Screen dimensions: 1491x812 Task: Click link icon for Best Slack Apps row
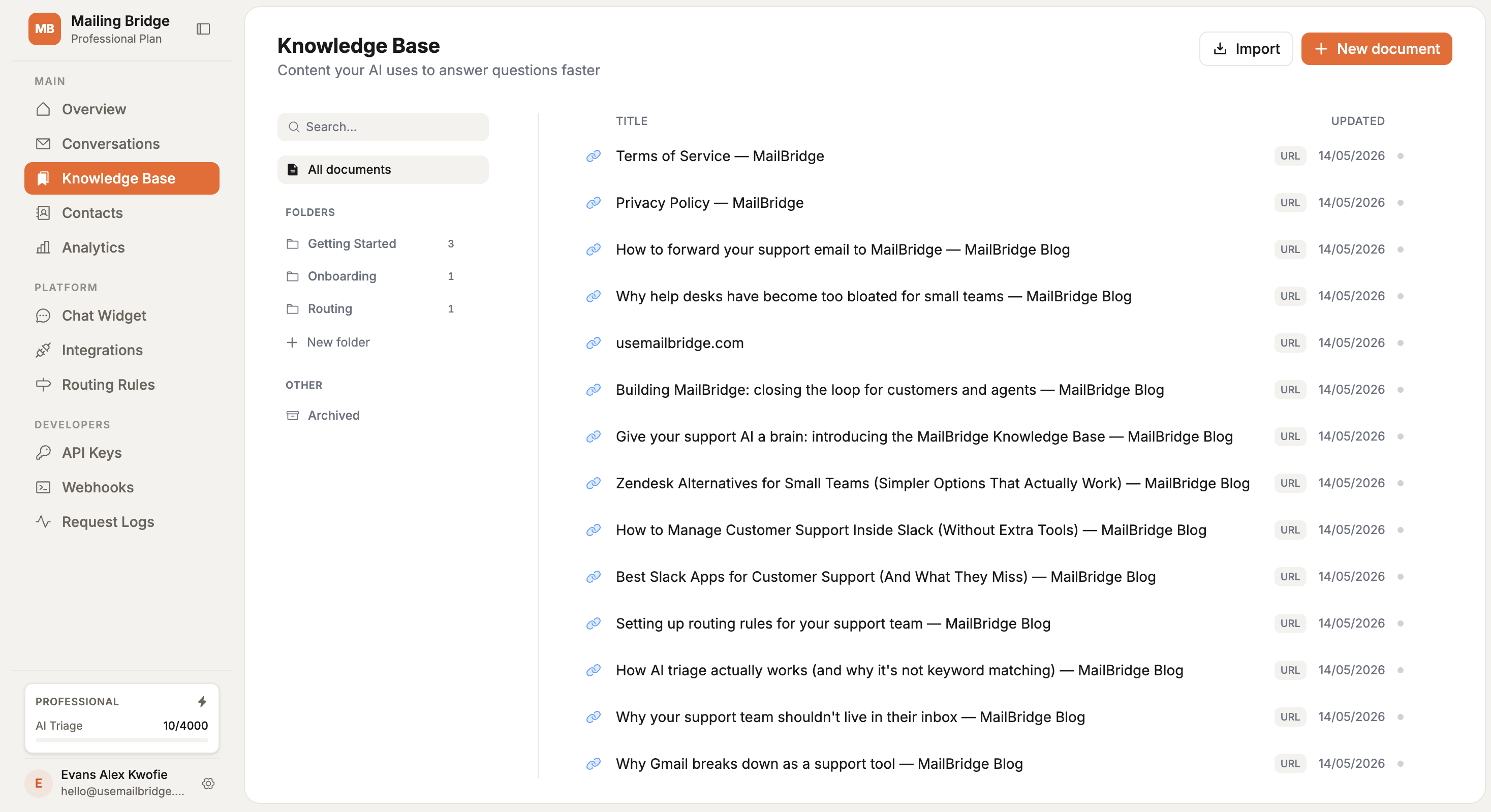click(x=593, y=576)
